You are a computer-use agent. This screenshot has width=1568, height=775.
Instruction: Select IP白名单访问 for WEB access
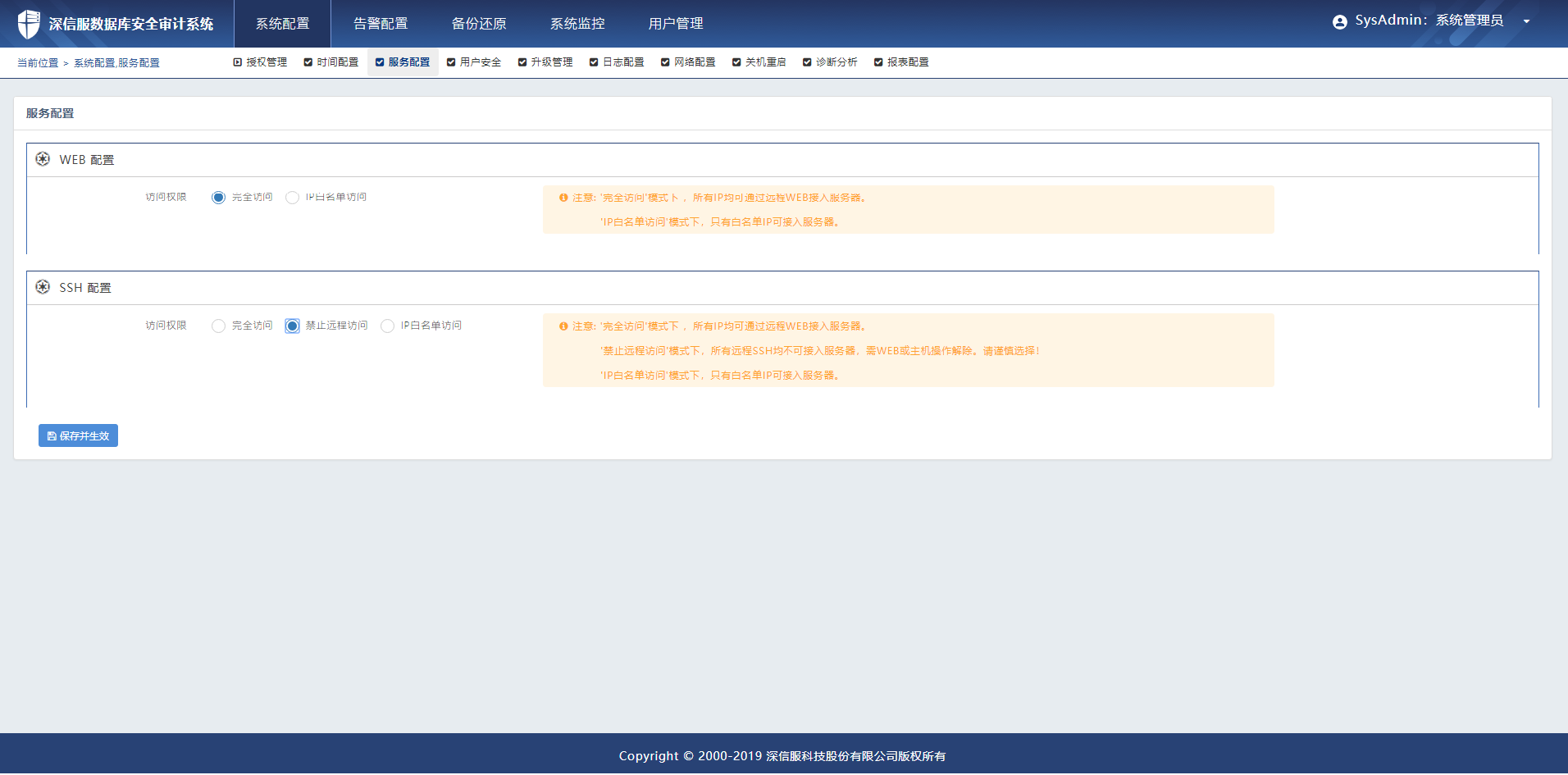coord(292,198)
